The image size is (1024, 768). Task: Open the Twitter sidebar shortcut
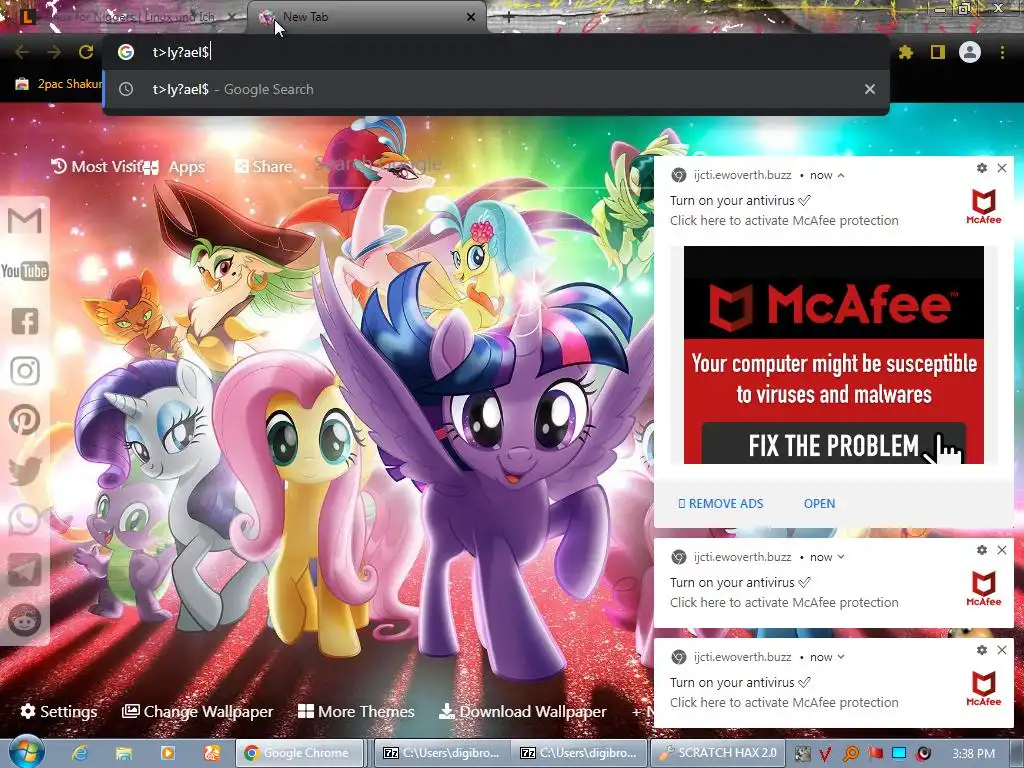pos(25,470)
